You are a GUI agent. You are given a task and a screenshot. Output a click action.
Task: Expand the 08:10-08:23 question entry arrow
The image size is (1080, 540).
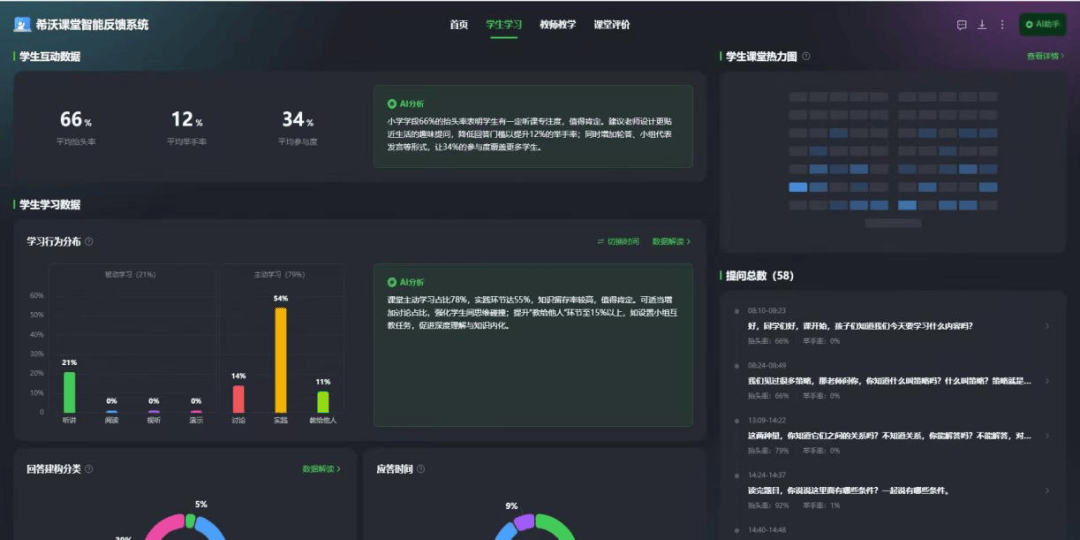(1047, 326)
